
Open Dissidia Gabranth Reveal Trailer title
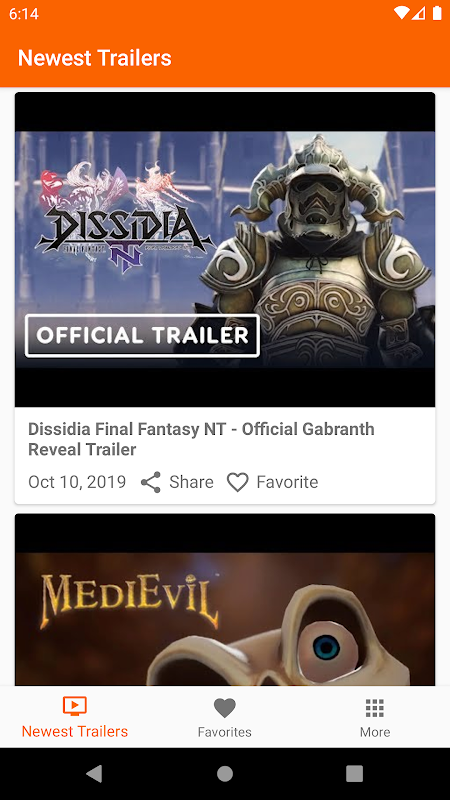pyautogui.click(x=201, y=439)
